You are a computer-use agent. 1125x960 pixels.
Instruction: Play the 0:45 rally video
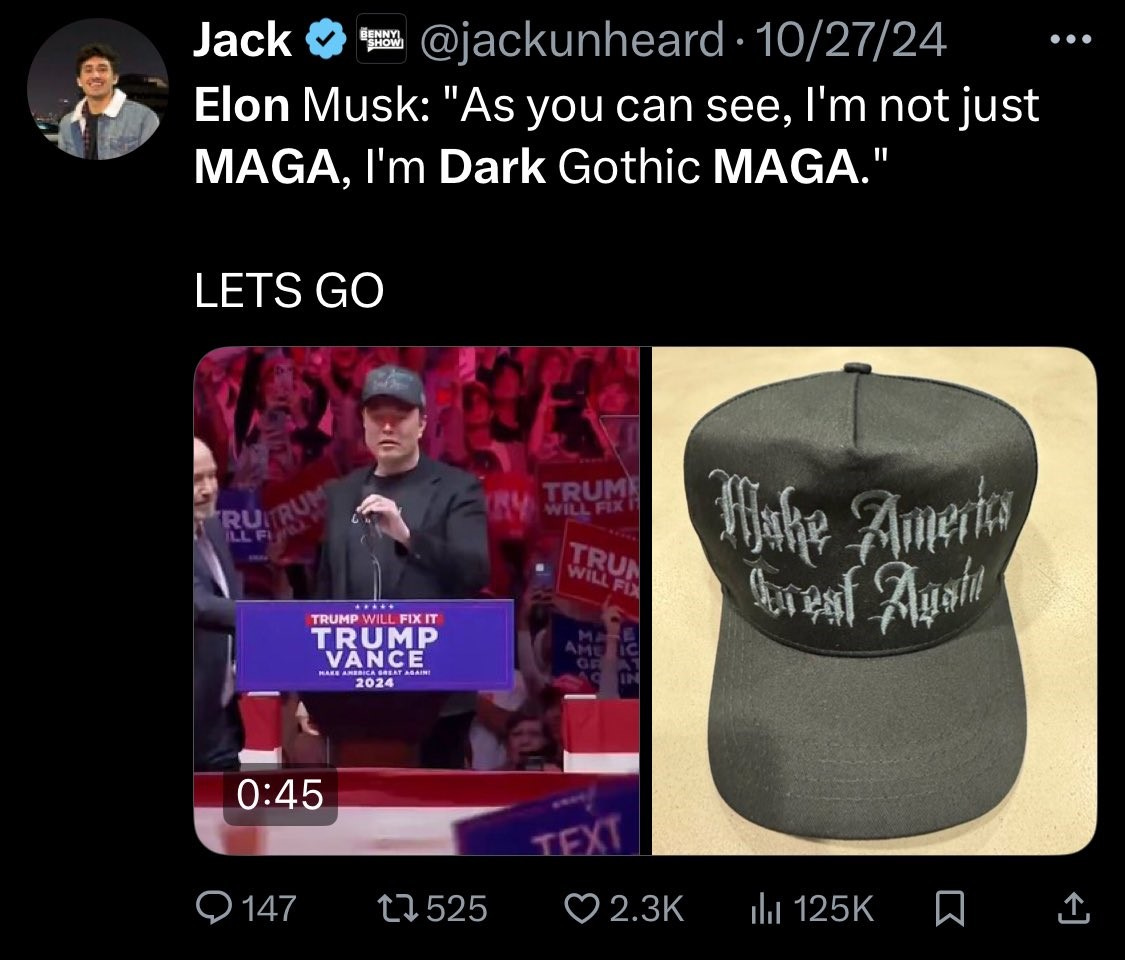417,601
